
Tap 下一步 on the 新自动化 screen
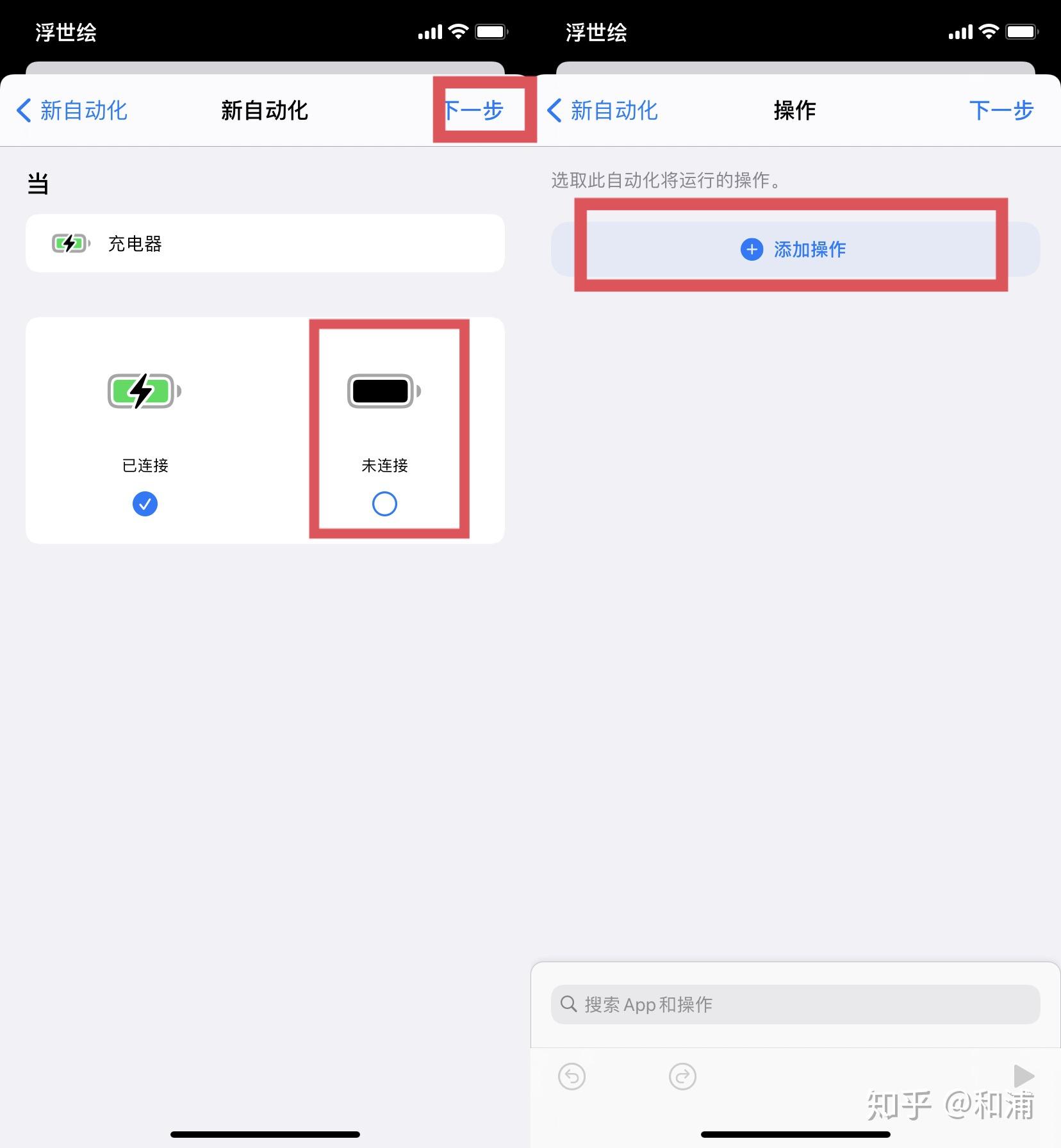click(x=474, y=110)
